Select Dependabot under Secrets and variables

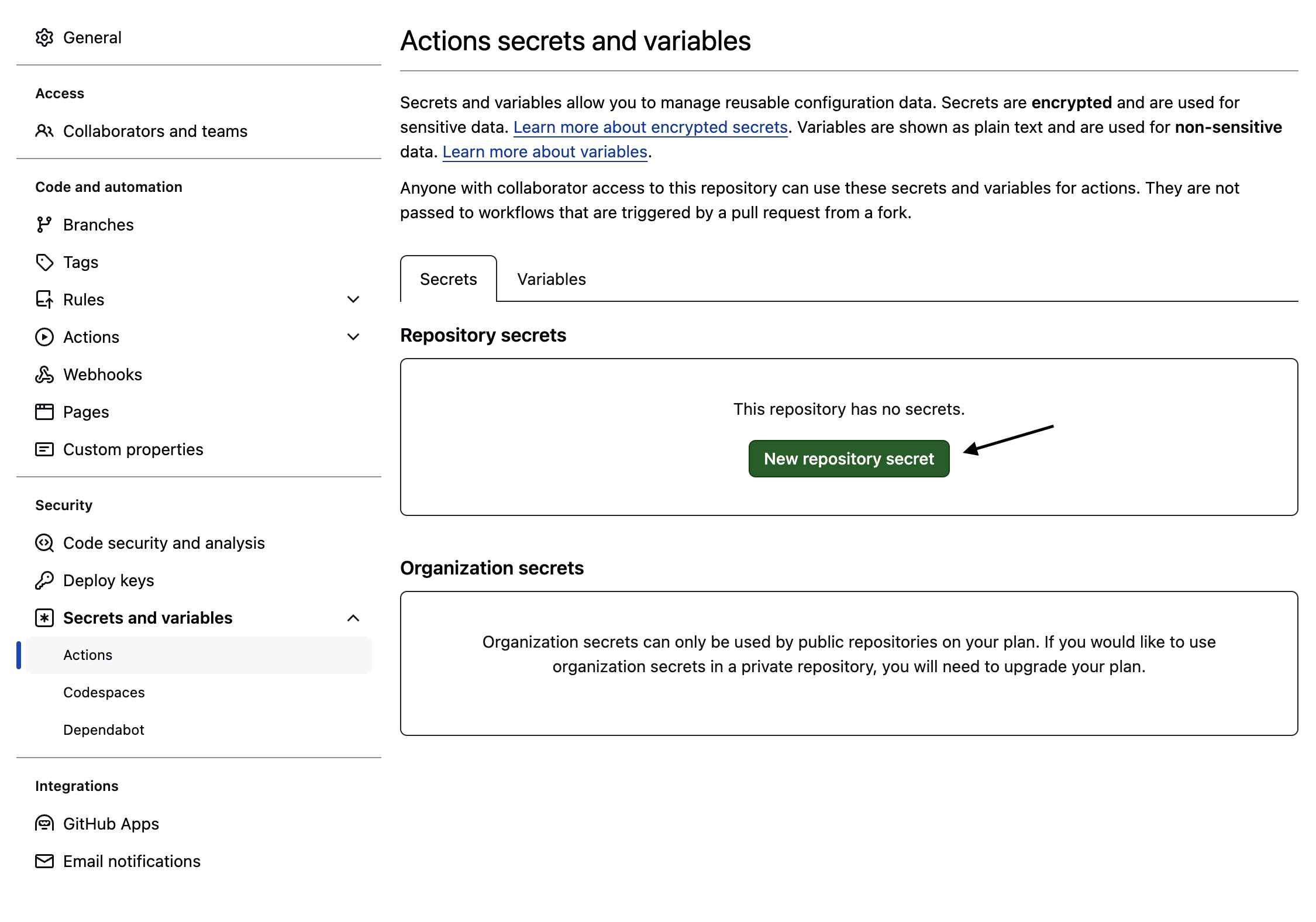coord(104,730)
